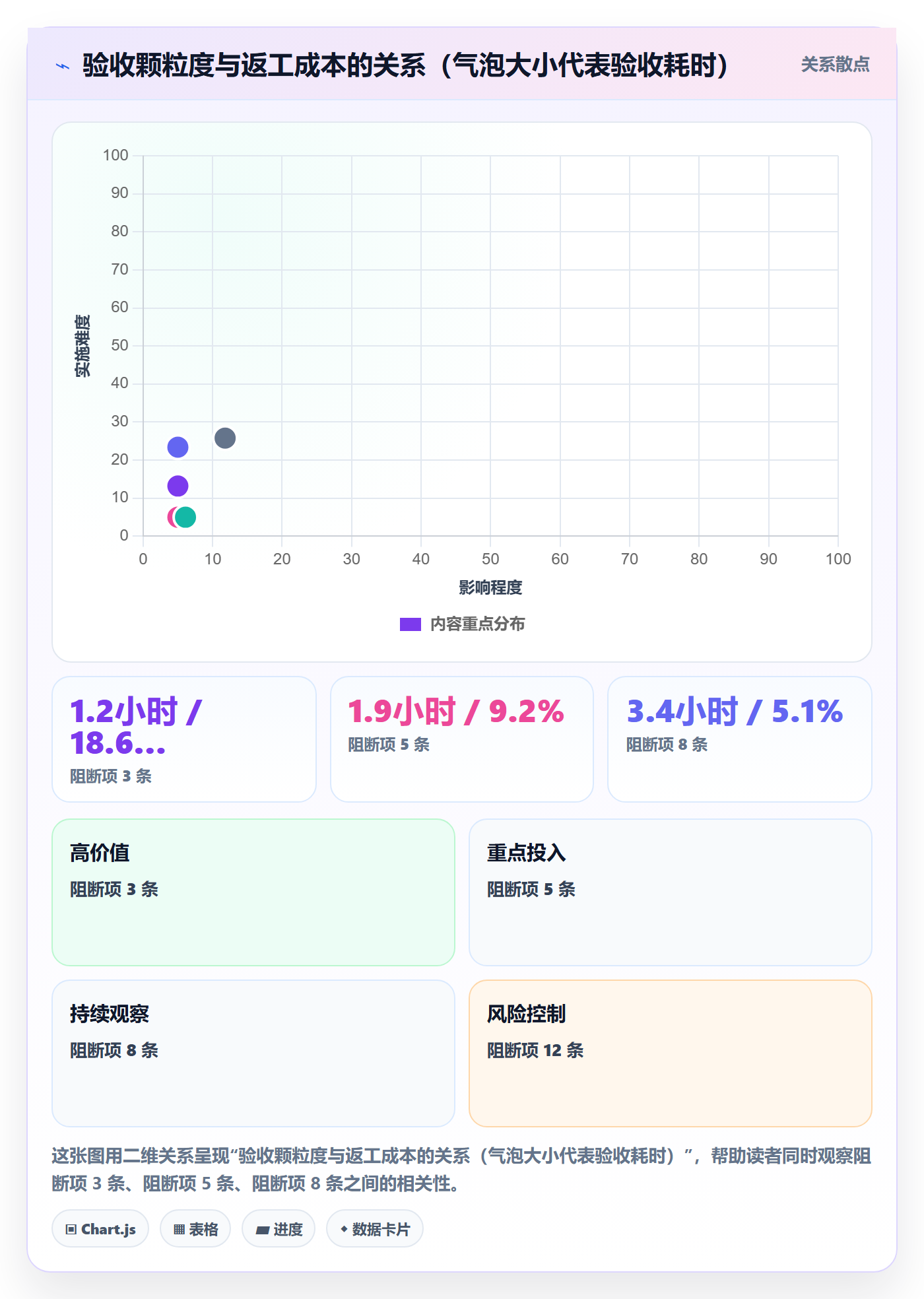Image resolution: width=924 pixels, height=1299 pixels.
Task: Click the 表格 tag chip
Action: pyautogui.click(x=195, y=1229)
